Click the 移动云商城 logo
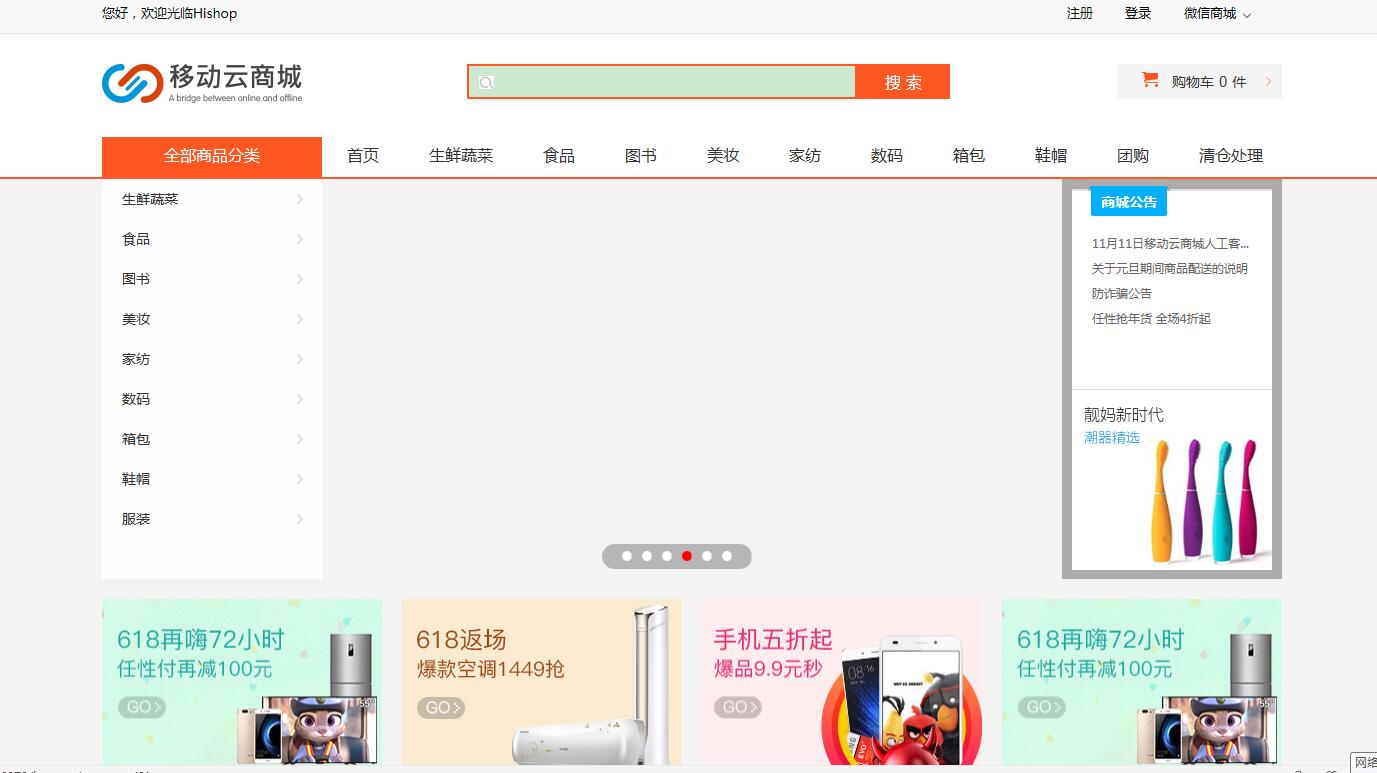Viewport: 1377px width, 773px height. [x=202, y=83]
